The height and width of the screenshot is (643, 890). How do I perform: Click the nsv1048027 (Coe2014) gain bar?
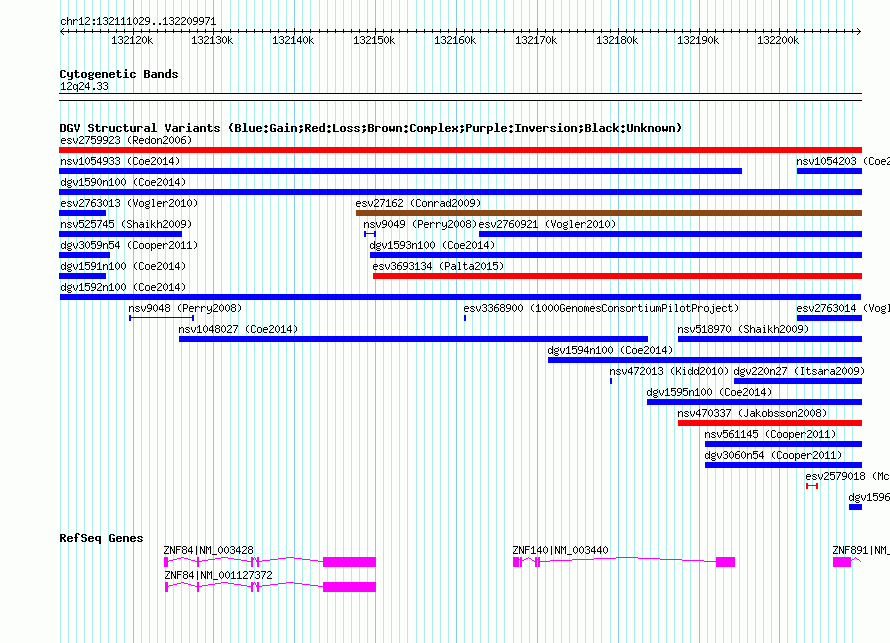[413, 339]
